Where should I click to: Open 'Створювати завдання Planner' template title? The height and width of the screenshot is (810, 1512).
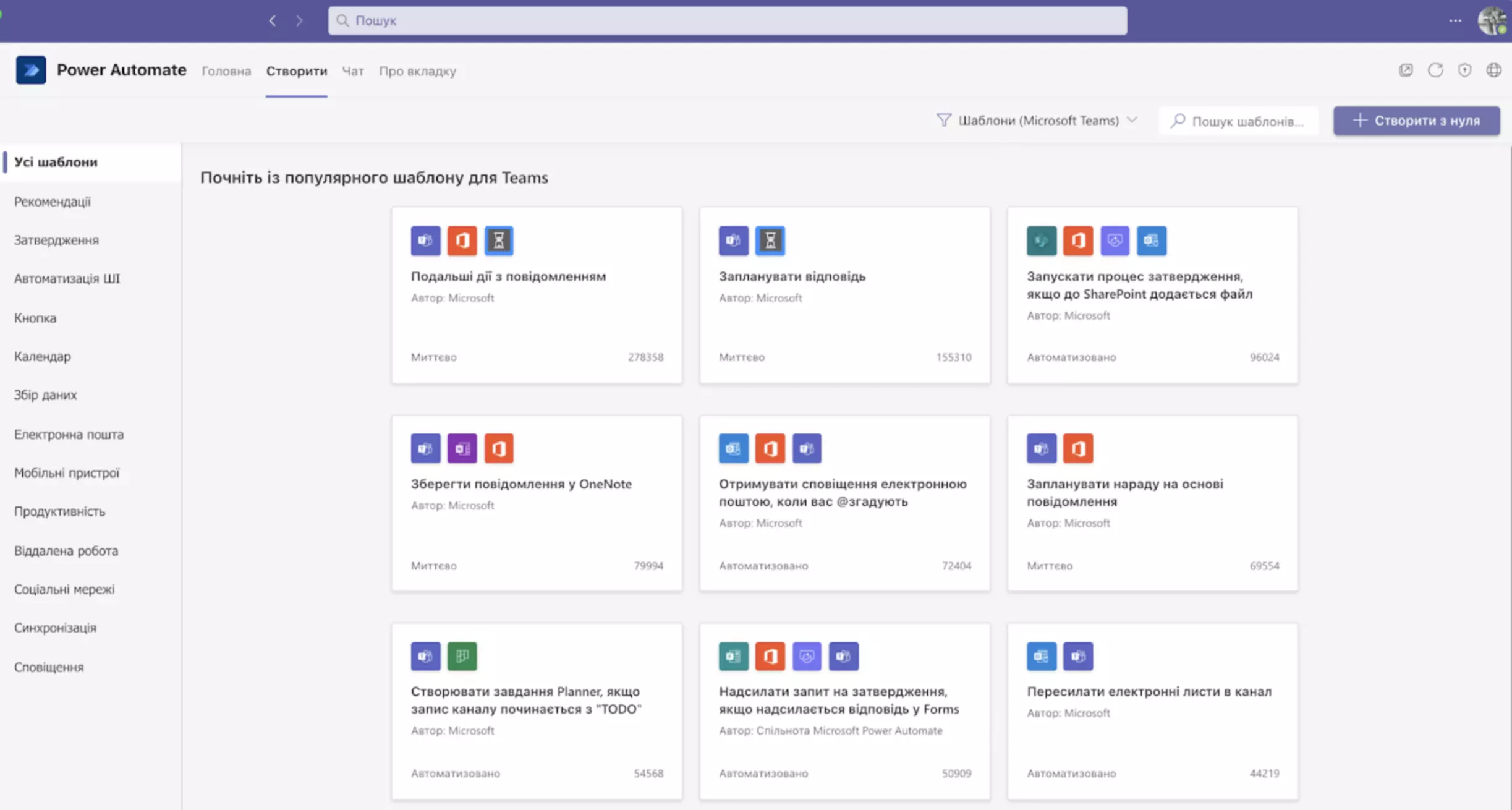(526, 700)
